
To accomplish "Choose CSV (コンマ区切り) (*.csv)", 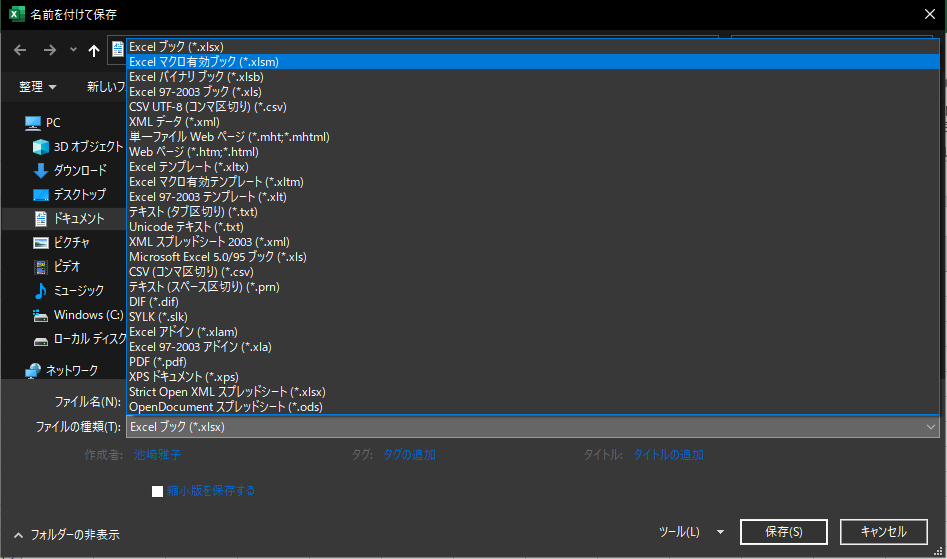I will (x=533, y=272).
